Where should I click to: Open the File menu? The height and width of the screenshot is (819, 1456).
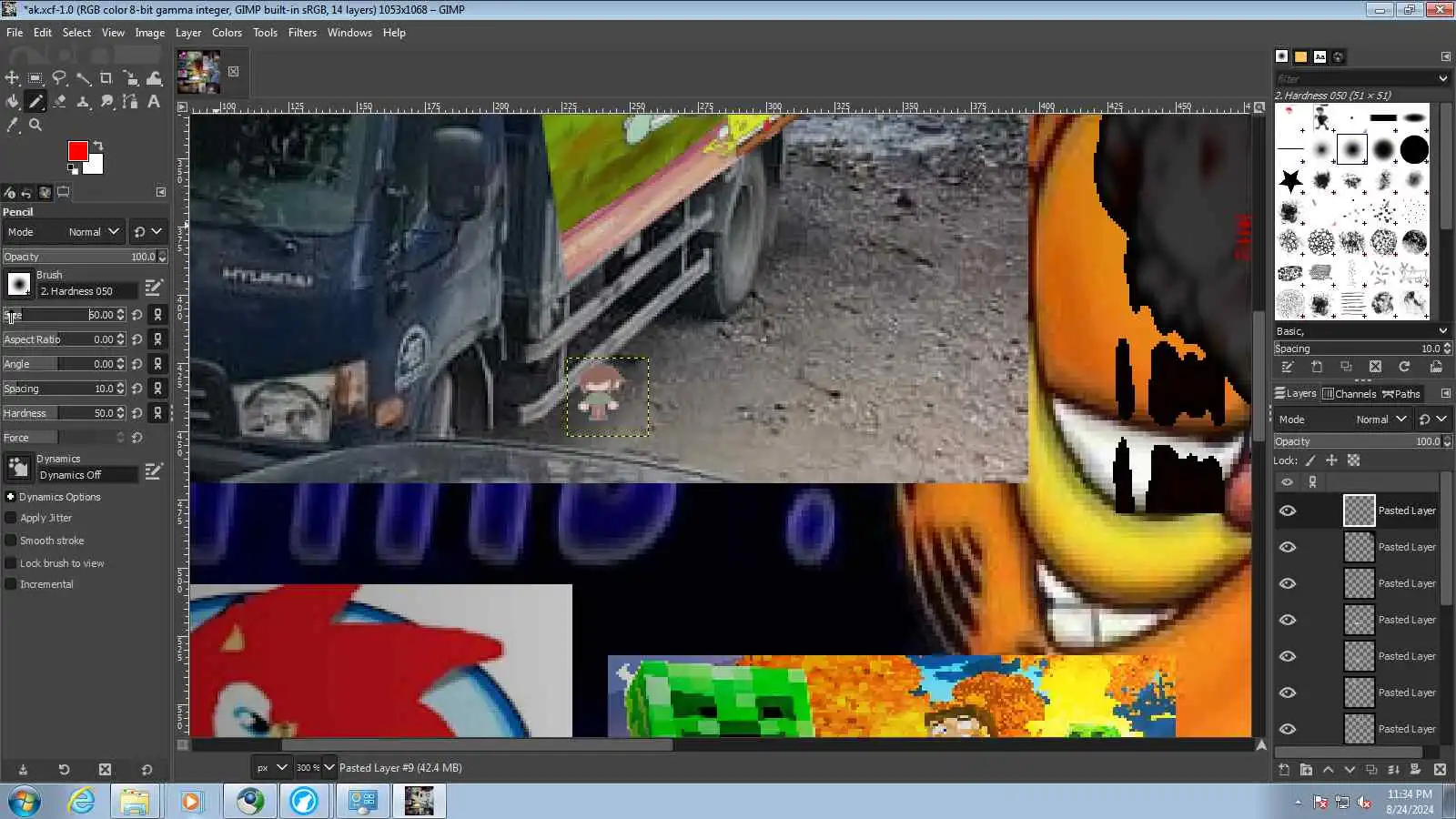click(15, 33)
